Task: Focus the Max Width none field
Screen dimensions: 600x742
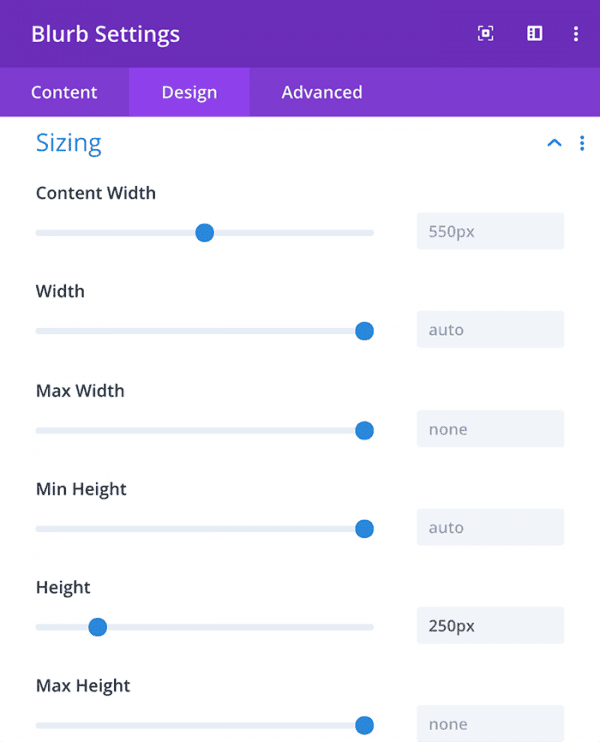Action: [x=490, y=429]
